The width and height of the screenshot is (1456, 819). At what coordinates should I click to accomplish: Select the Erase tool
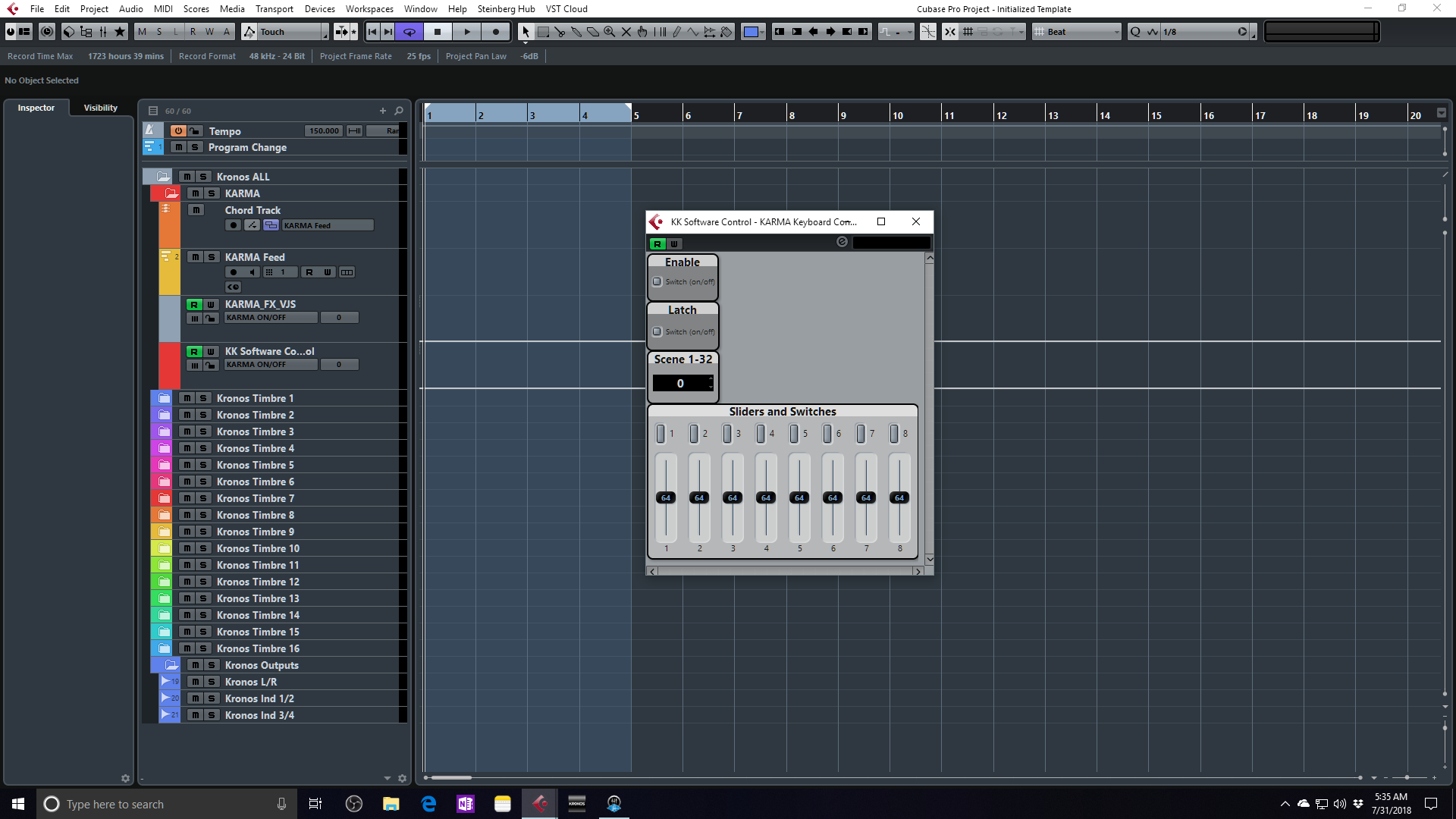tap(593, 32)
